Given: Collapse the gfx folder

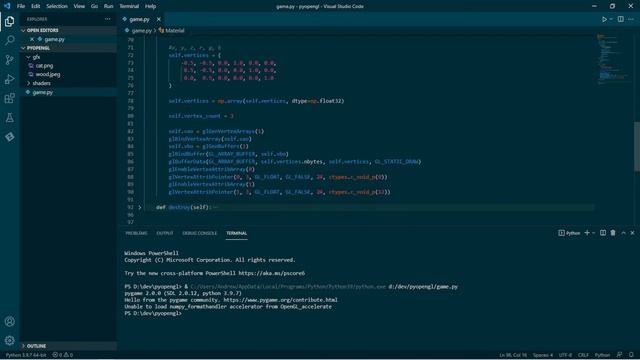Looking at the screenshot, I should (x=68, y=57).
